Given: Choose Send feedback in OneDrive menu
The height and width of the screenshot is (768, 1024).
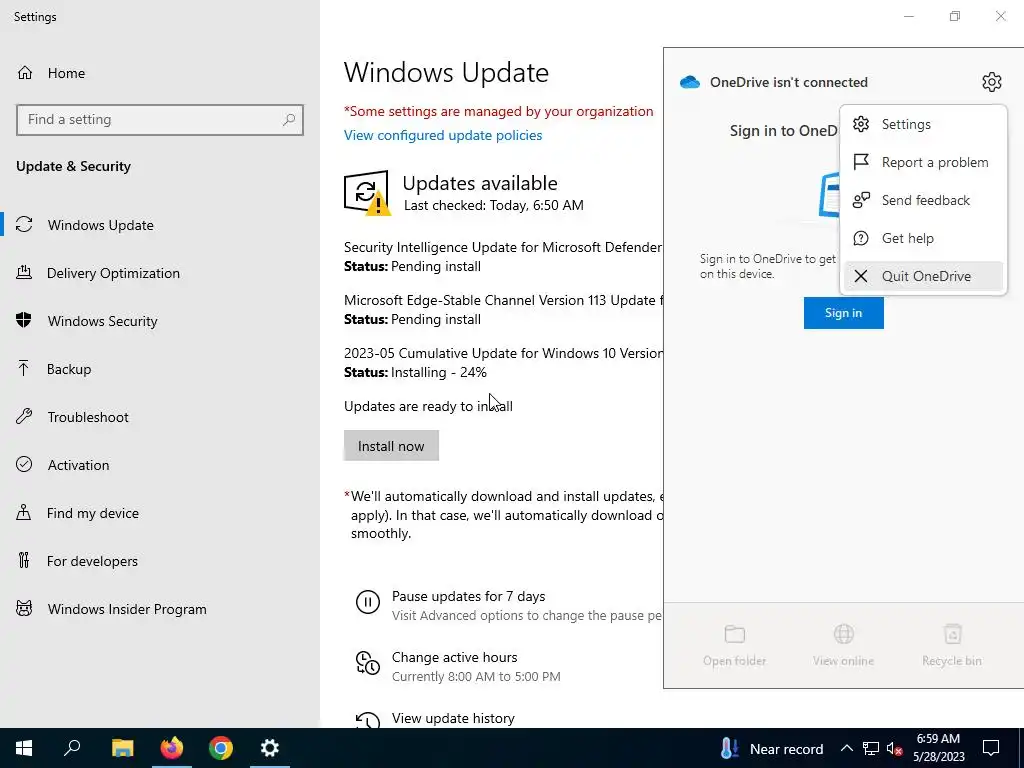Looking at the screenshot, I should (923, 200).
